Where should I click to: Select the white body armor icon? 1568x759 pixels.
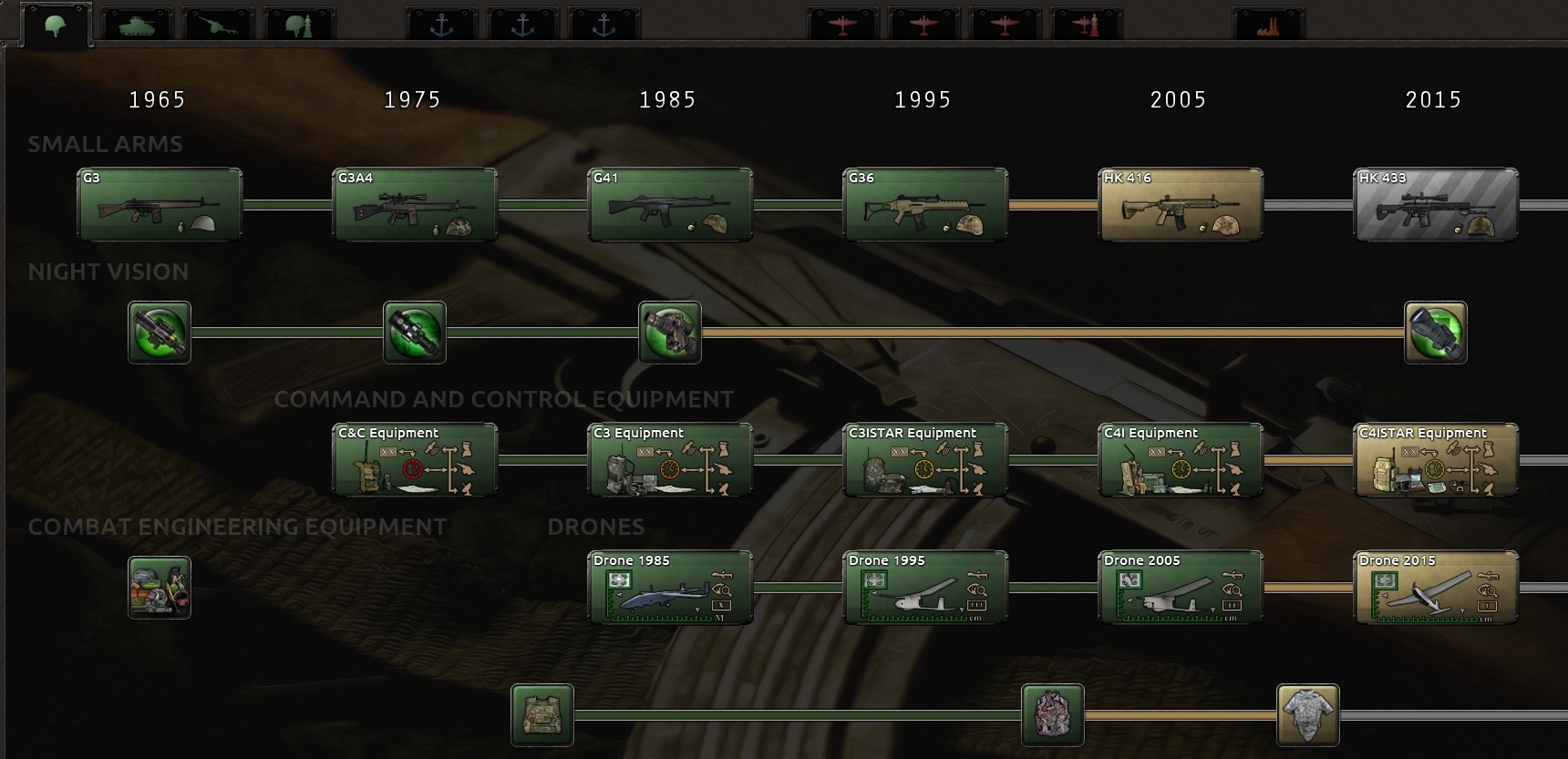1308,715
